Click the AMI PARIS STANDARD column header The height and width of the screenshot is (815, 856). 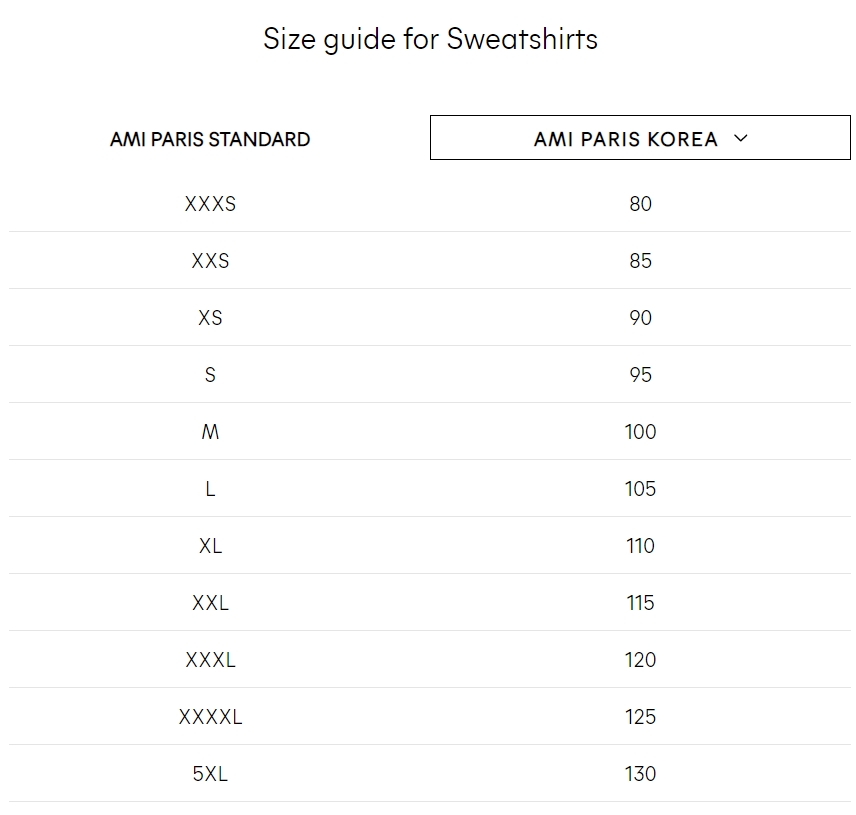point(210,139)
